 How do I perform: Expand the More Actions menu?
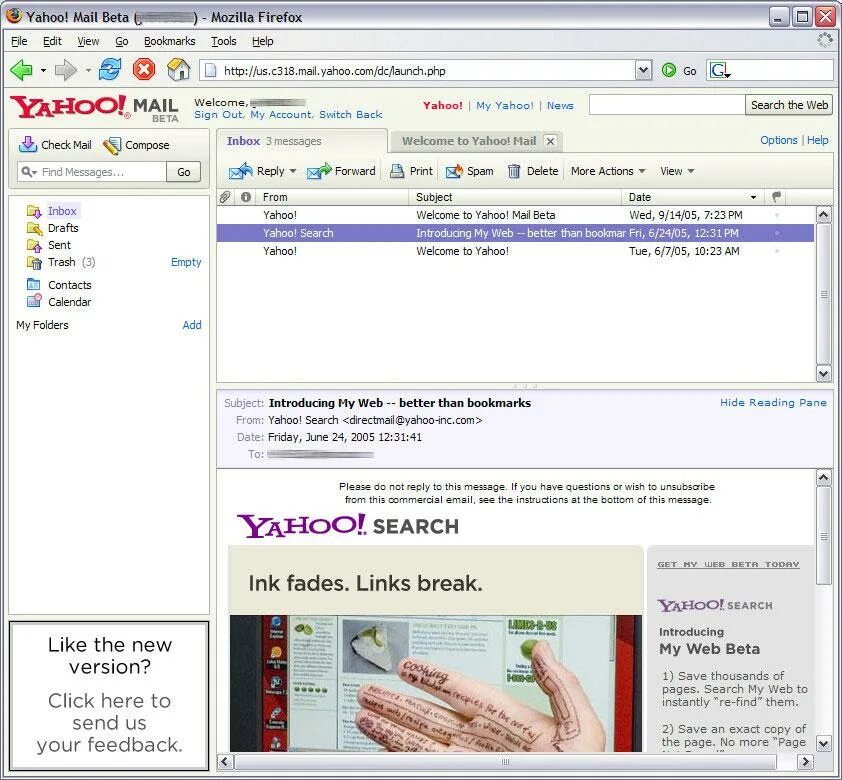click(608, 171)
